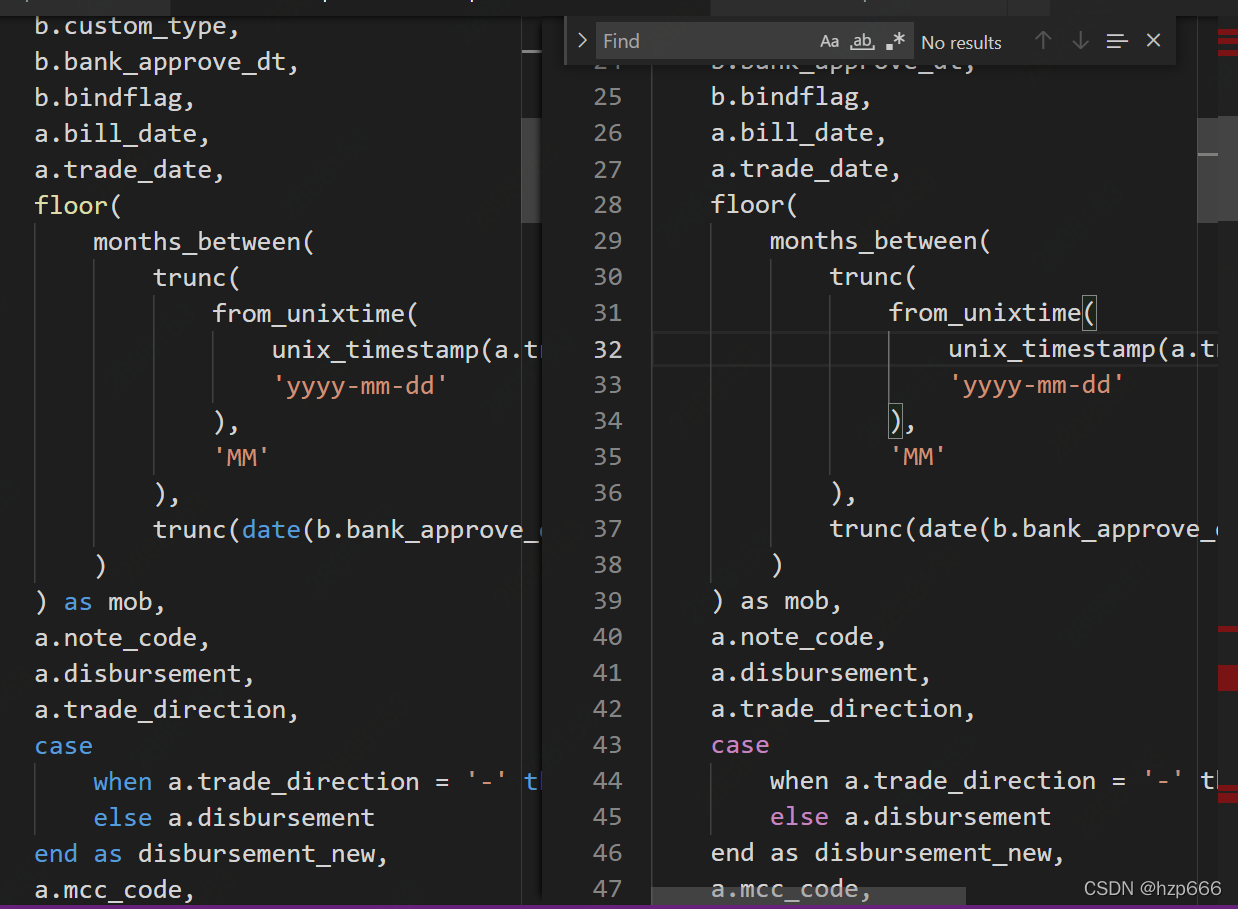This screenshot has height=909, width=1238.
Task: Jump to next match using the down arrow
Action: (x=1079, y=41)
